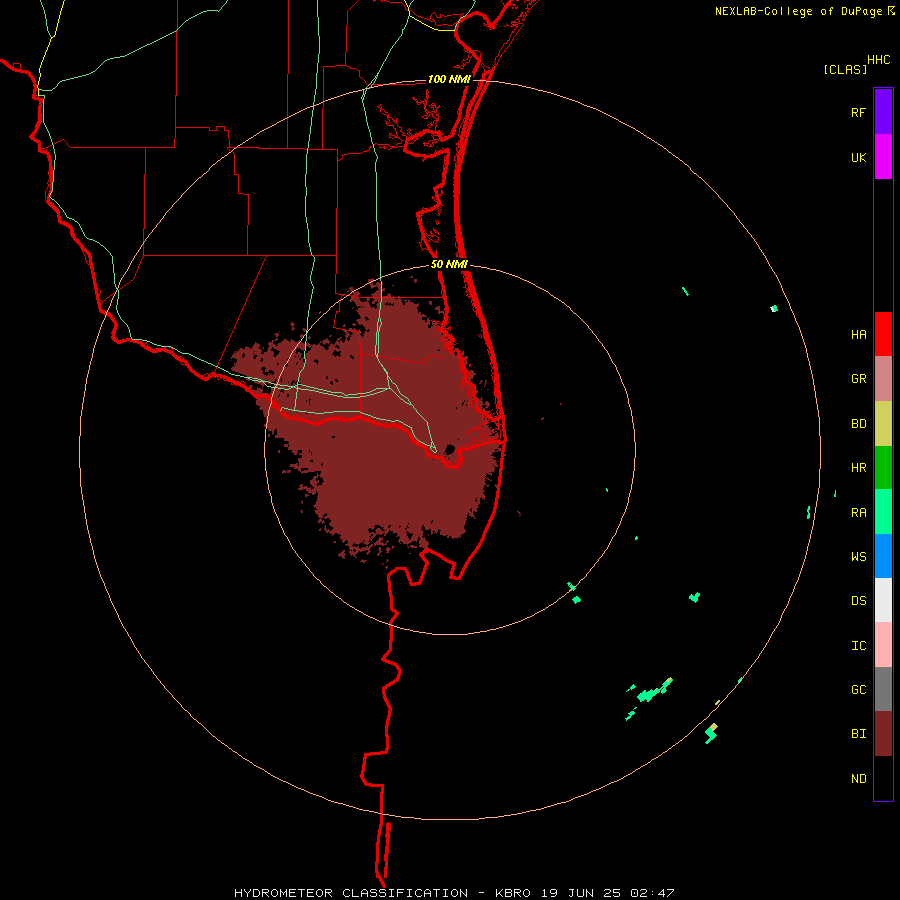Select the GC gray legend swatch

click(883, 689)
